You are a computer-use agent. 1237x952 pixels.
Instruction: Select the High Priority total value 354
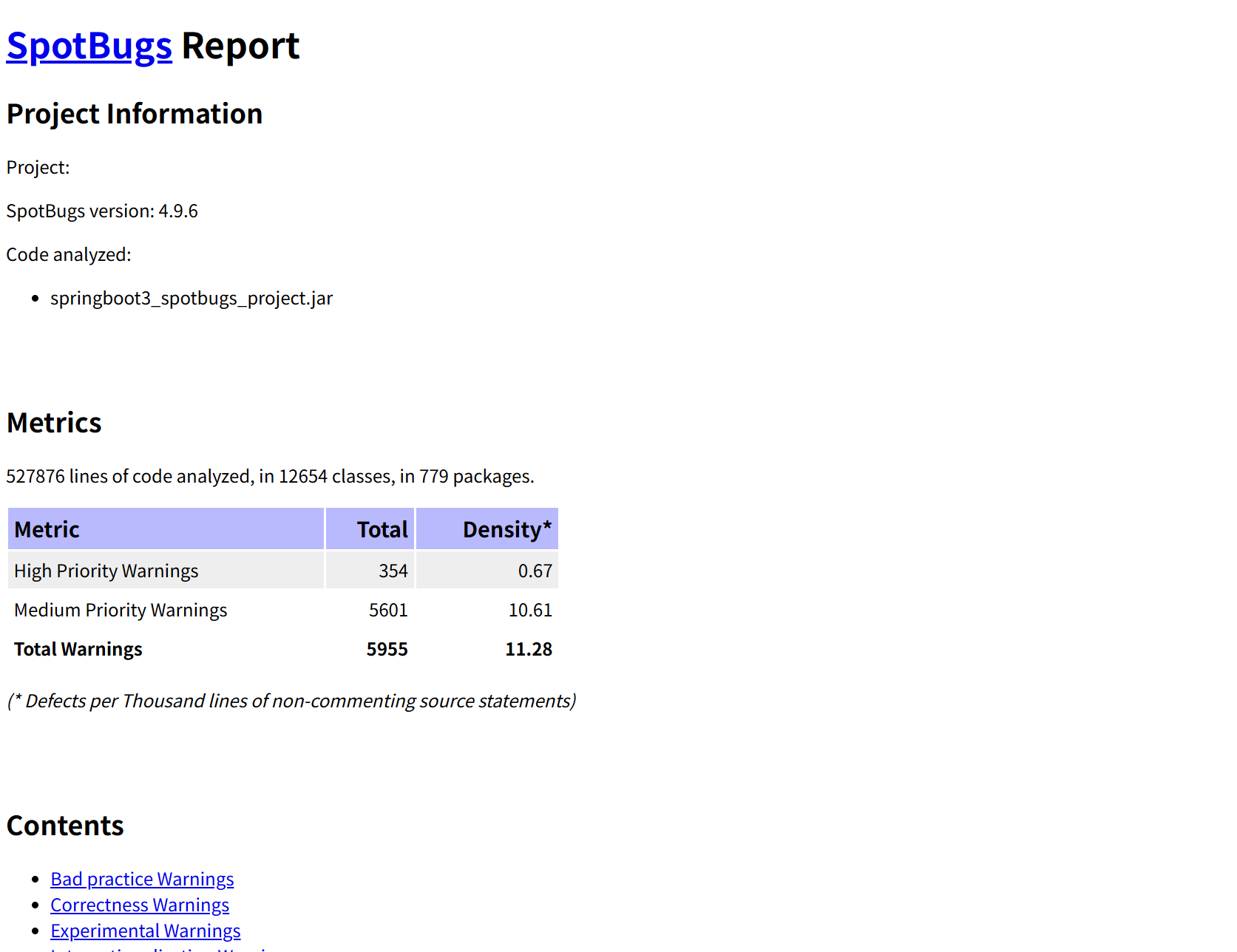pos(370,571)
